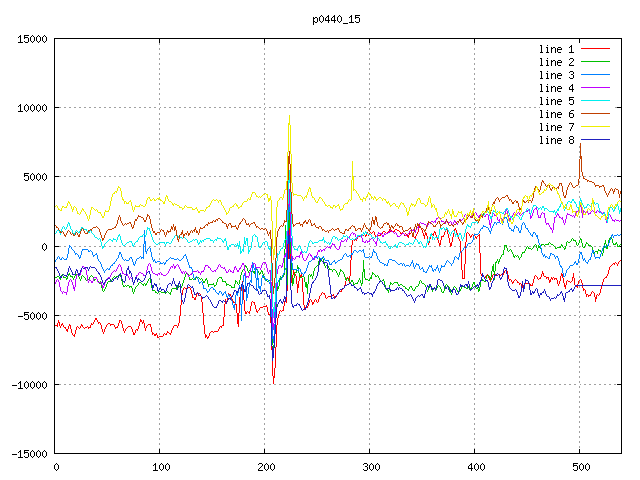Toggle the line 2 legend entry
The width and height of the screenshot is (640, 480).
[556, 62]
